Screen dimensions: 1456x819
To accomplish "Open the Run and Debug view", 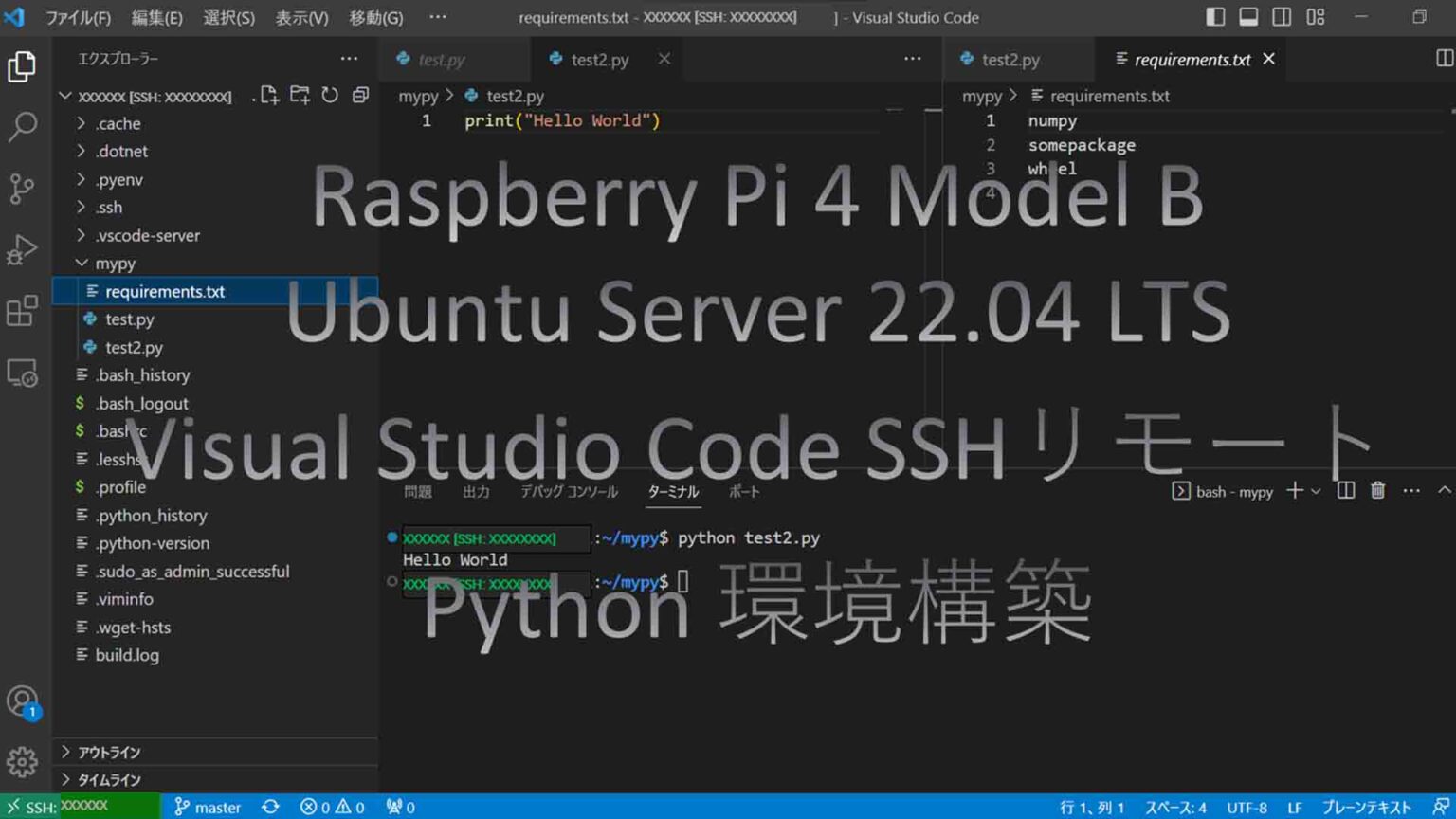I will point(23,249).
